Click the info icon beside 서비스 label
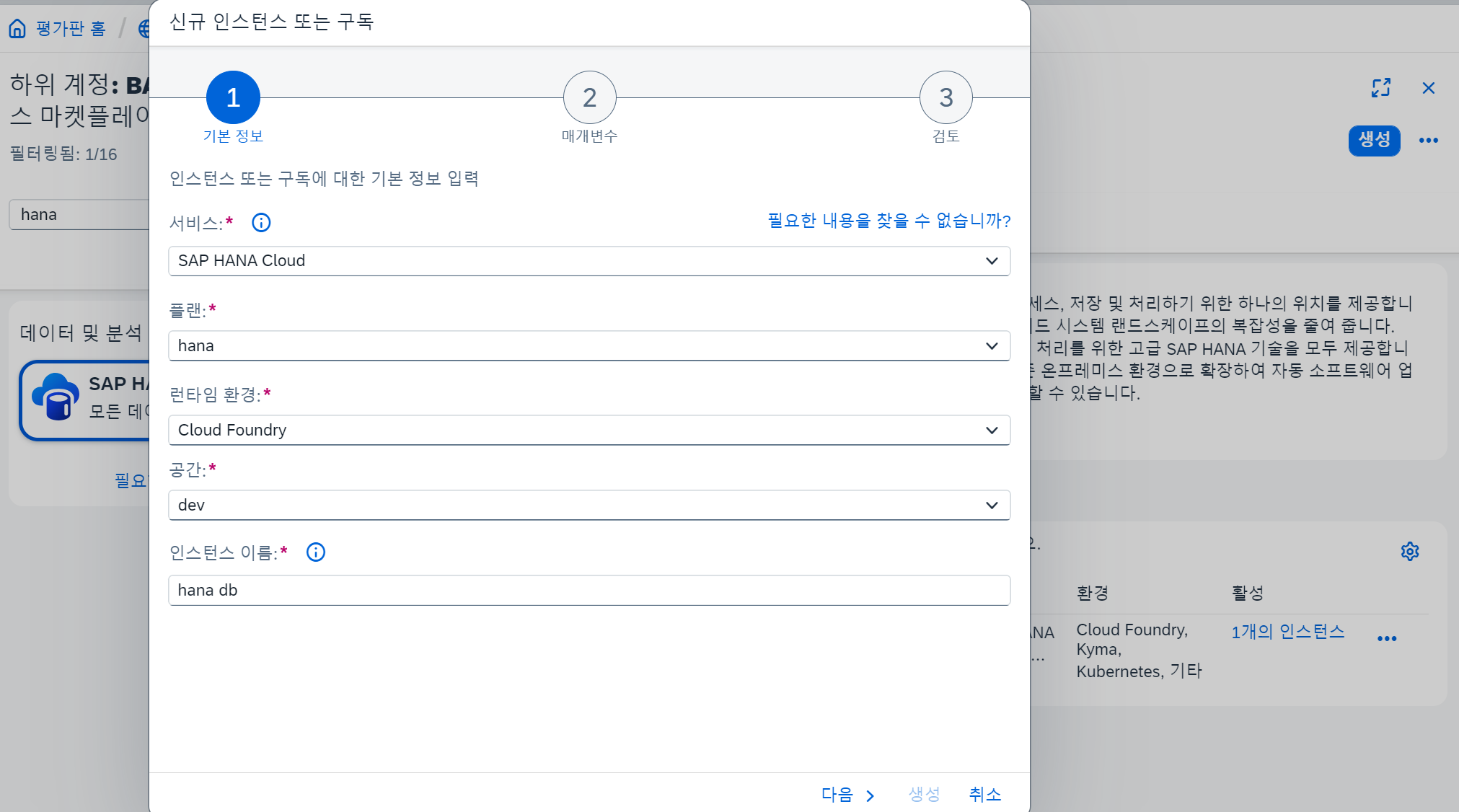This screenshot has height=812, width=1459. (261, 222)
